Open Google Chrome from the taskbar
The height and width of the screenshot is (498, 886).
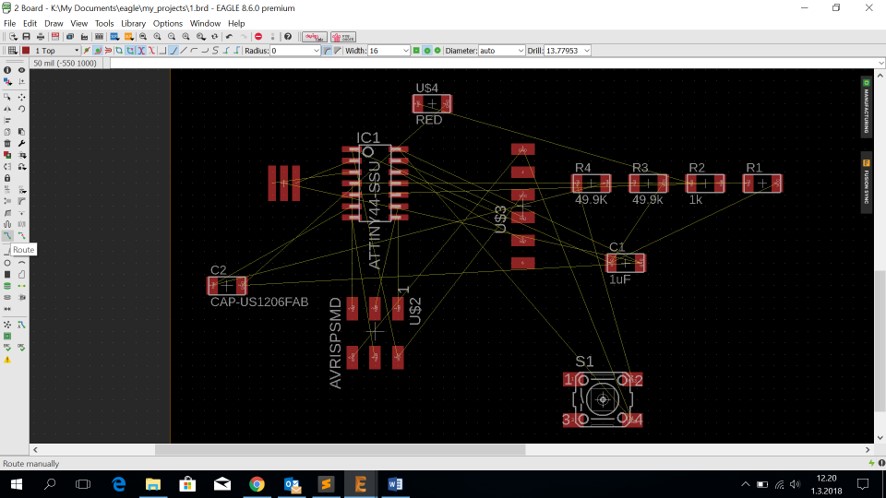pos(257,484)
